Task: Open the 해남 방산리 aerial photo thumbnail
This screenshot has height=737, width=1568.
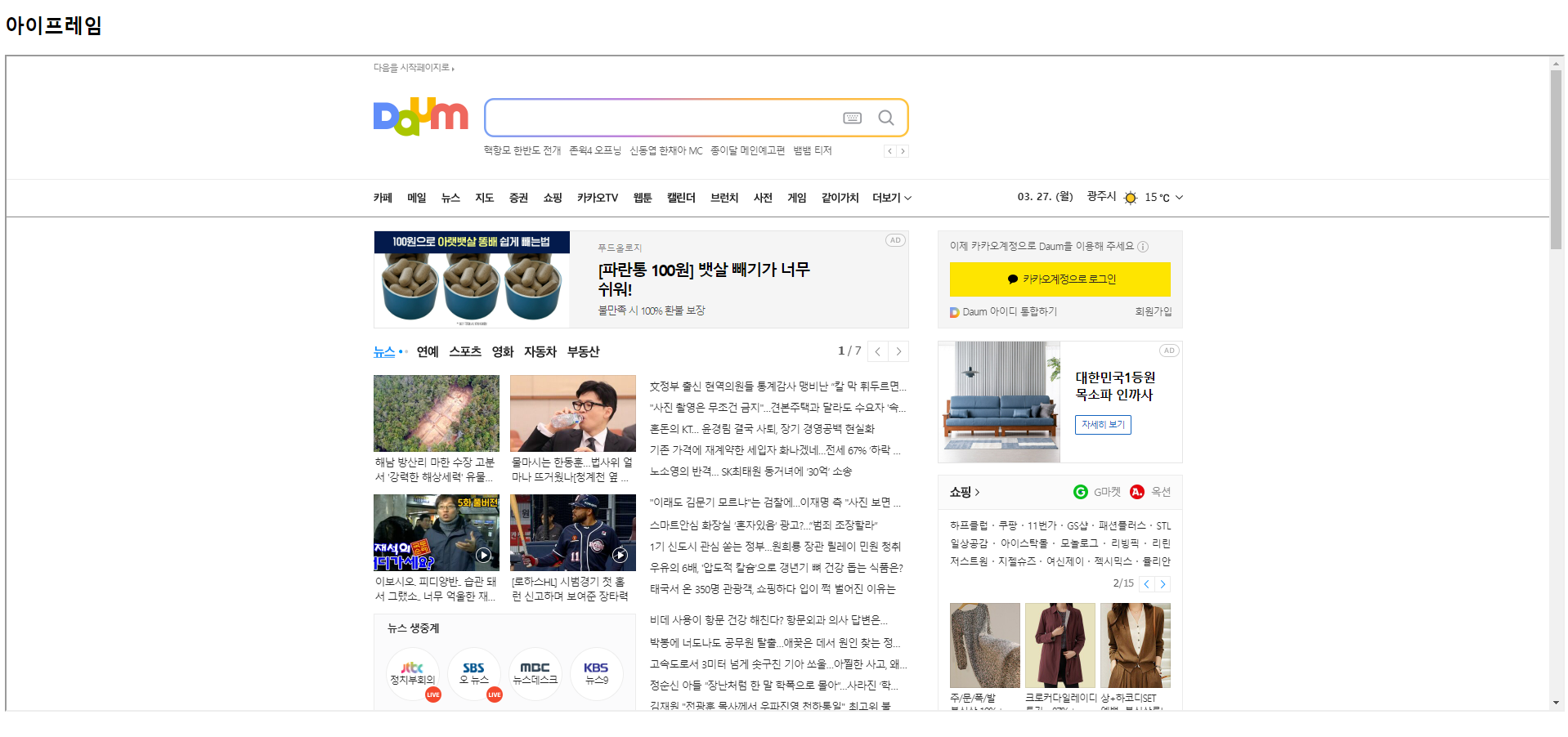Action: 437,413
